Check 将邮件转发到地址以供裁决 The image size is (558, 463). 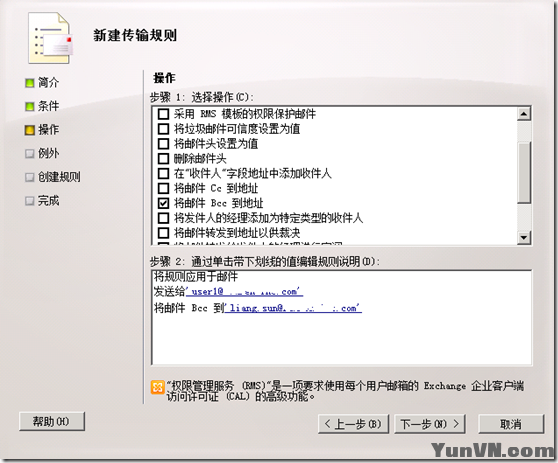pyautogui.click(x=163, y=233)
